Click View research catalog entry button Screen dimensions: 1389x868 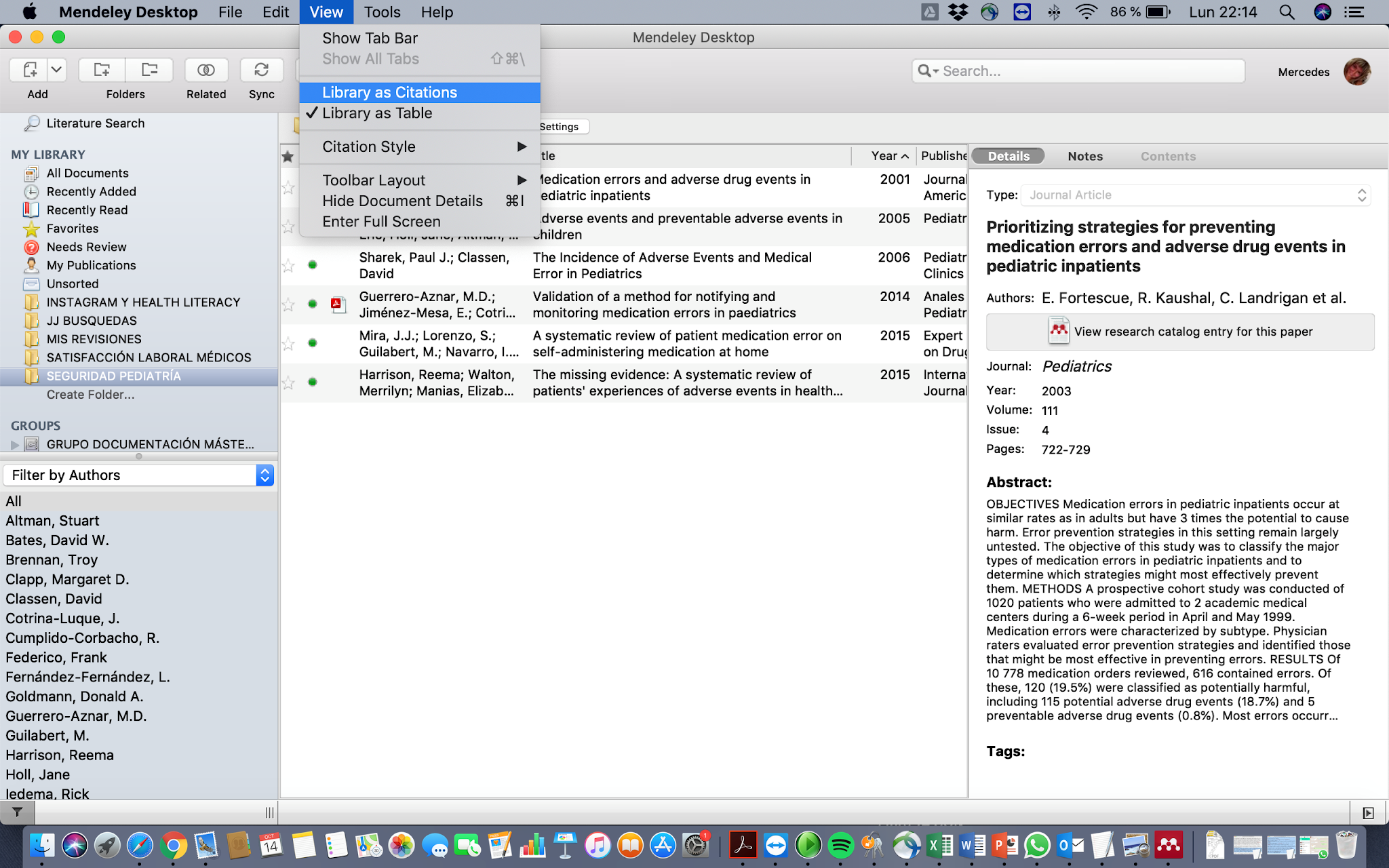coord(1180,332)
